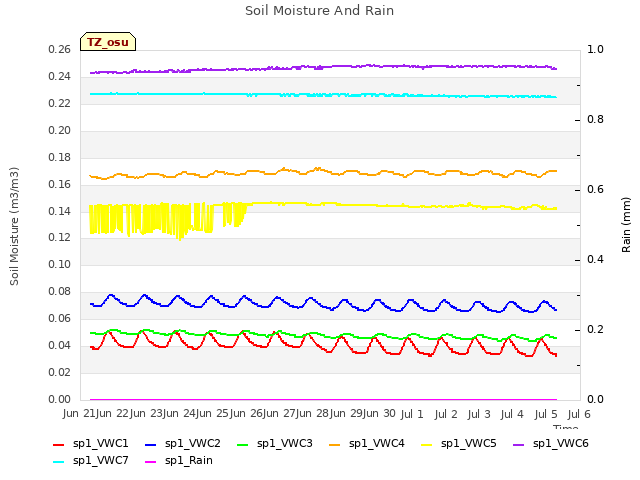Viewport: 640px width, 480px height.
Task: Click the chart title Soil Moisture And Rain
Action: coord(320,11)
